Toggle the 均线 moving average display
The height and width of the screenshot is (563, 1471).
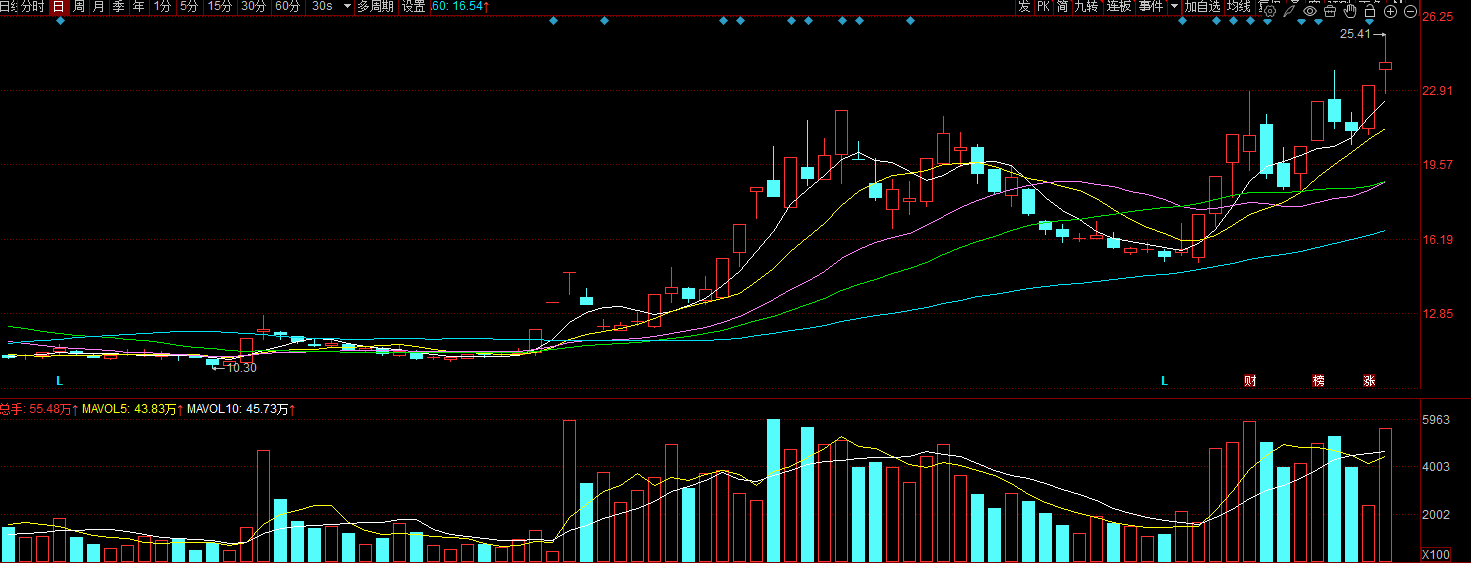(x=1240, y=6)
